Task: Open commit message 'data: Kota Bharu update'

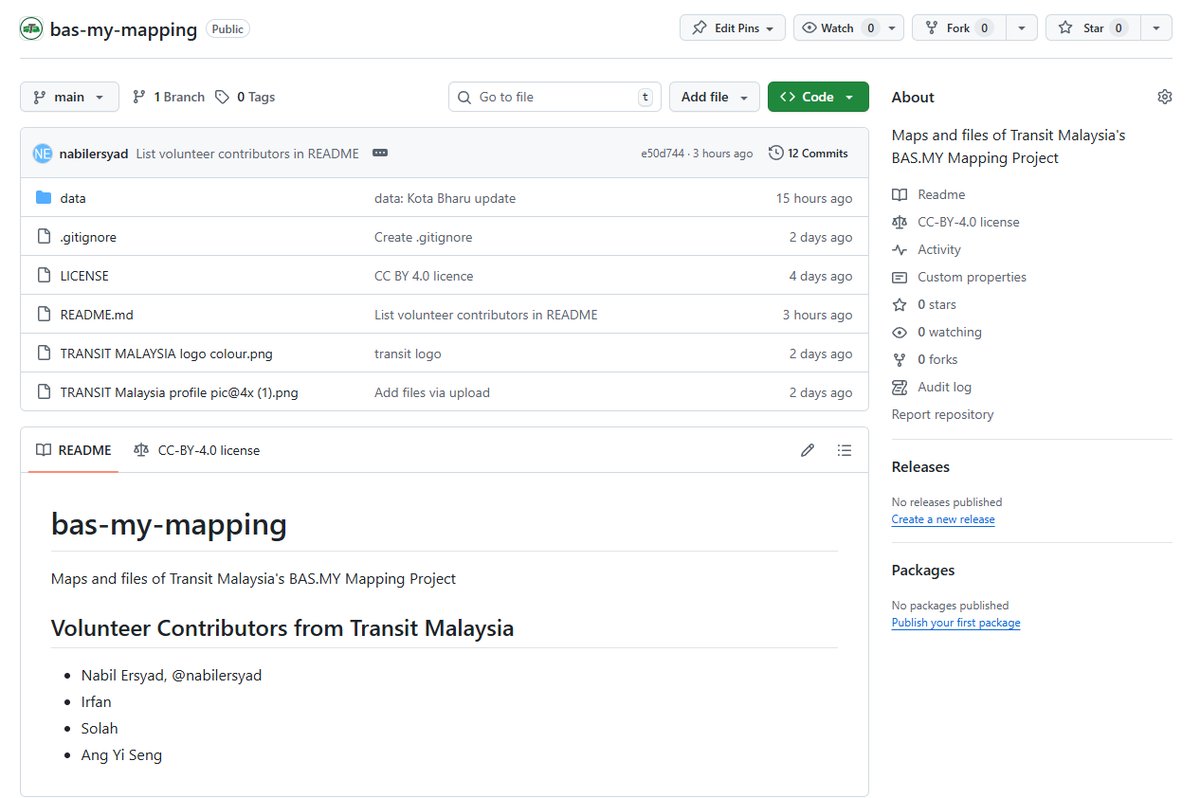Action: coord(445,198)
